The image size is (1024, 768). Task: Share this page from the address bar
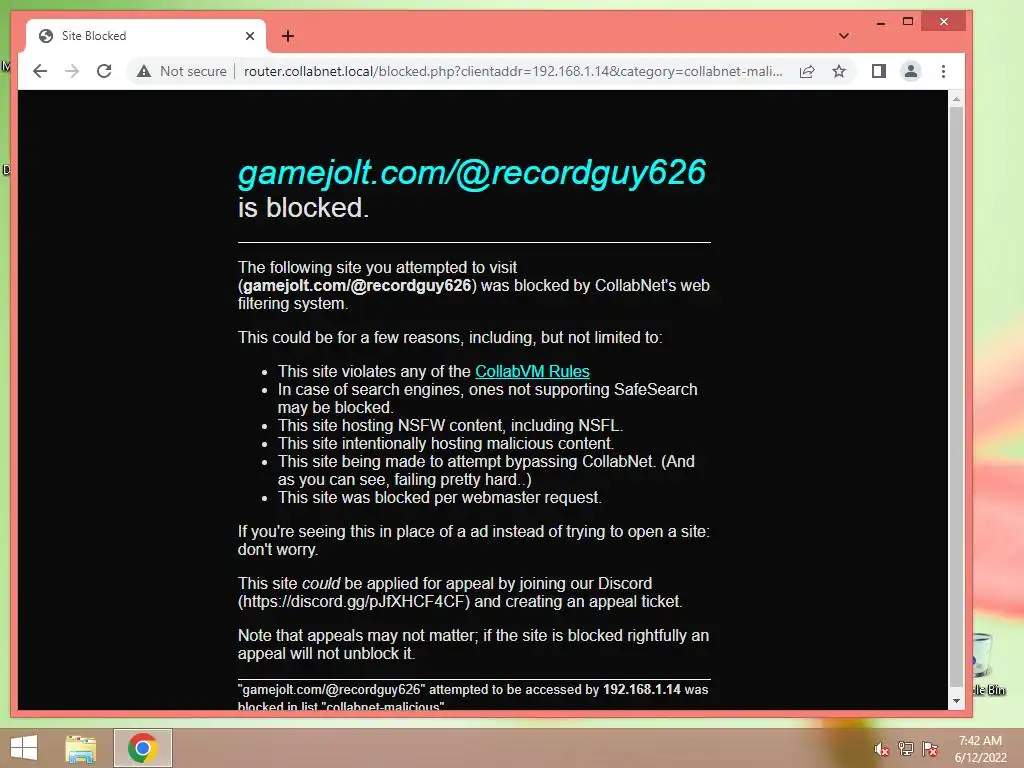(807, 71)
